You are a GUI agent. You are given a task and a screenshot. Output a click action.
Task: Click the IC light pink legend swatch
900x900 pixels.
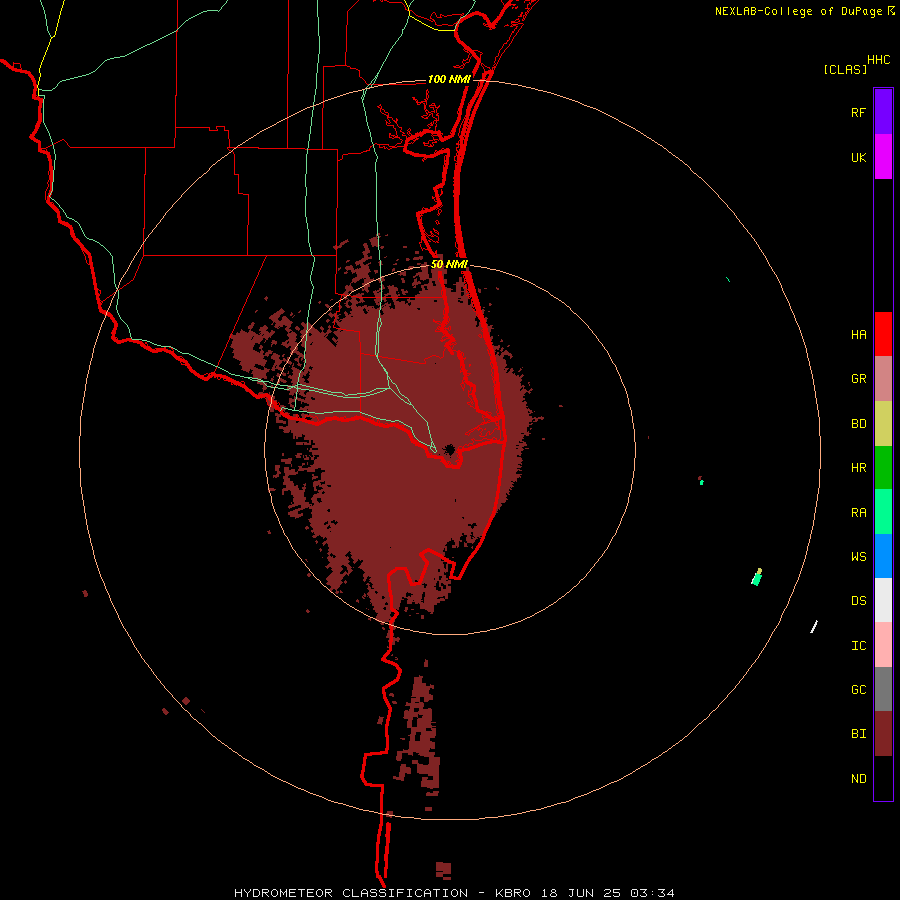[x=883, y=645]
